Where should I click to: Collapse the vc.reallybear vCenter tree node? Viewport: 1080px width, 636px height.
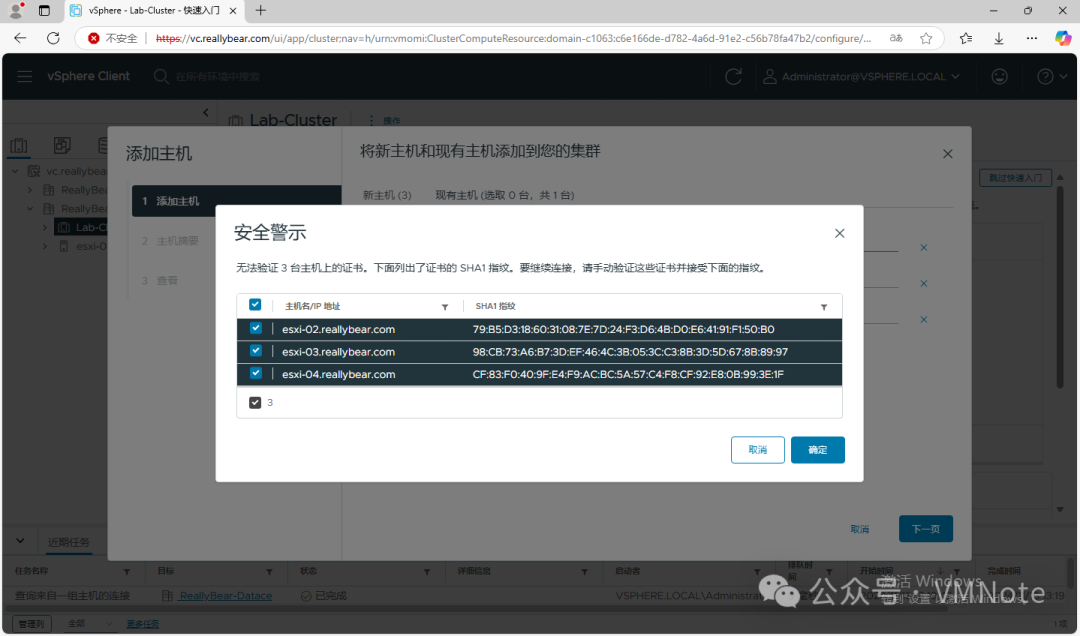[x=15, y=171]
